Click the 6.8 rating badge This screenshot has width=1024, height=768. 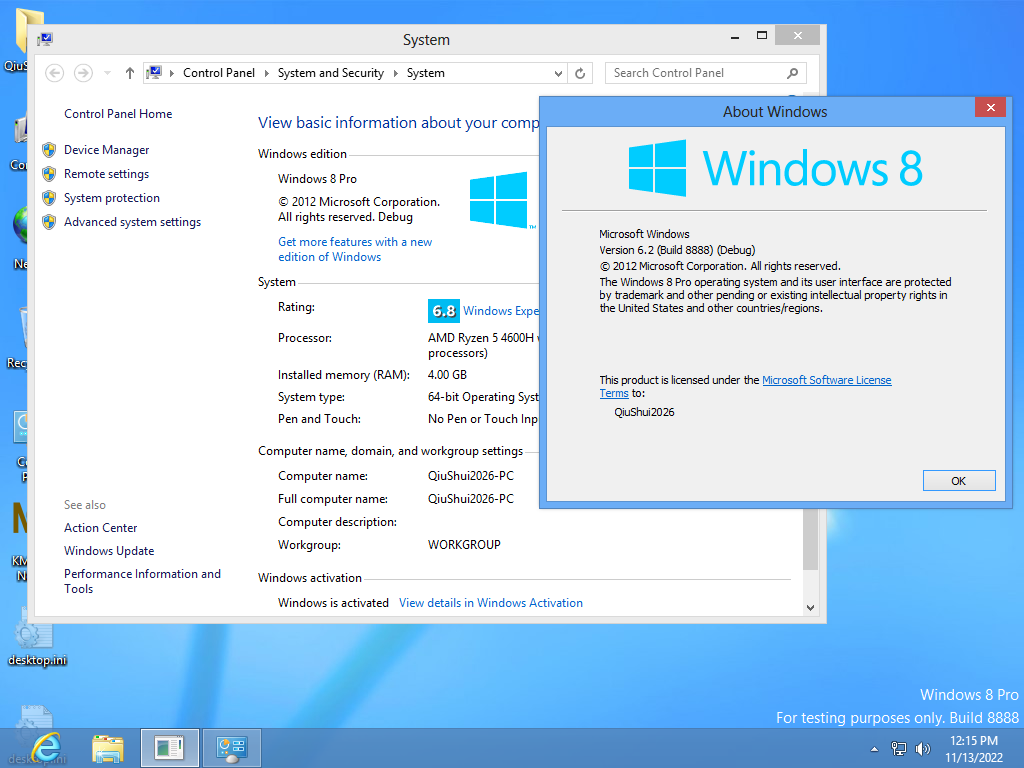point(444,311)
